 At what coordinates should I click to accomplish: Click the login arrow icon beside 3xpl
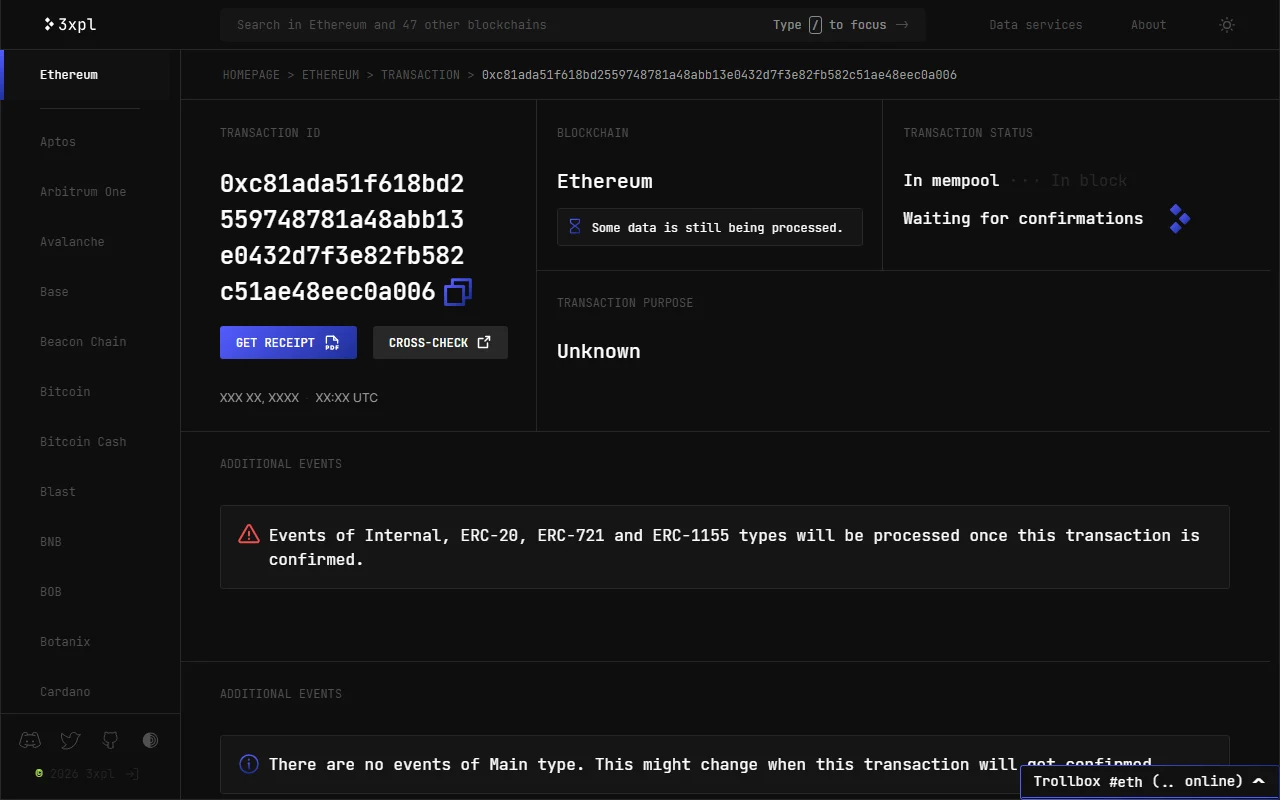tap(132, 774)
